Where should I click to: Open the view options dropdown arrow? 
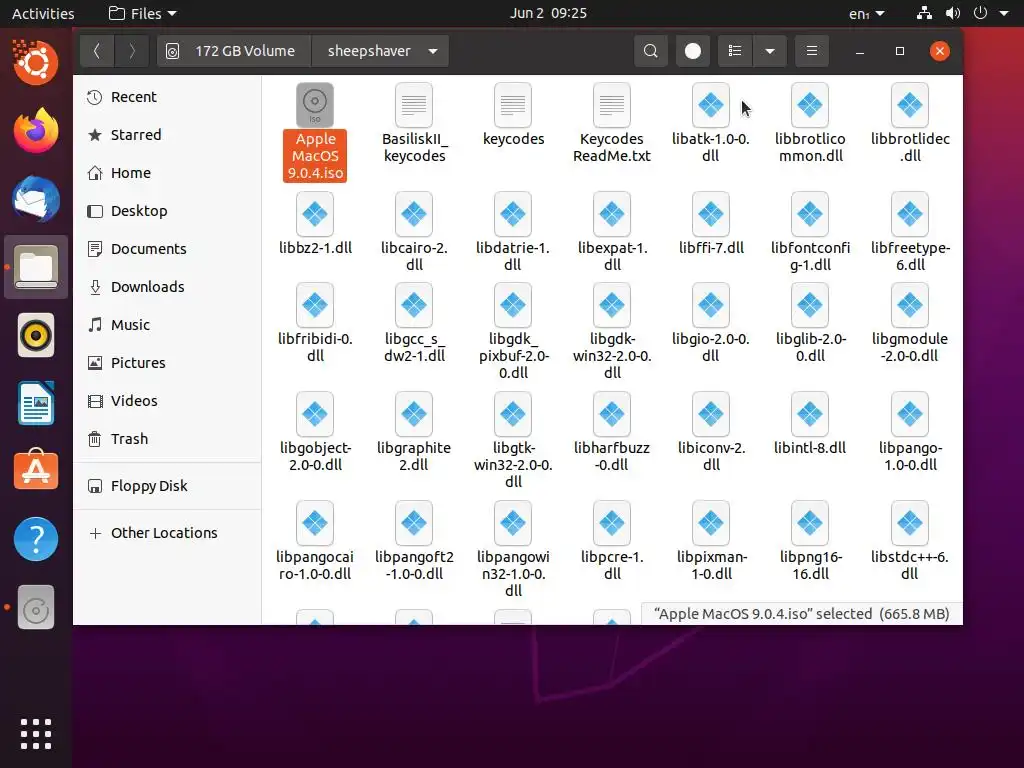coord(770,51)
